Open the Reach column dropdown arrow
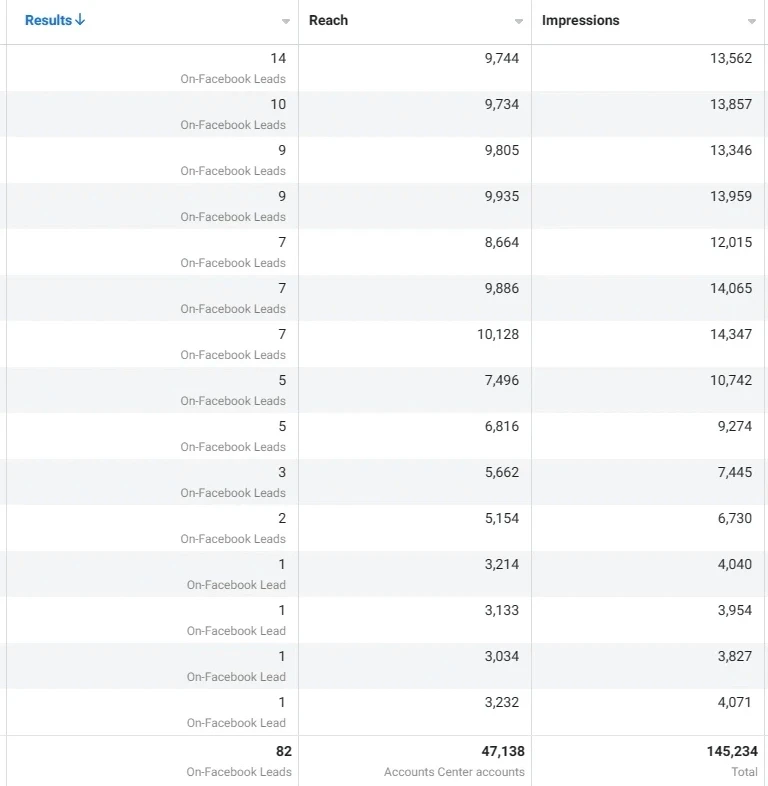Viewport: 768px width, 786px height. tap(519, 21)
